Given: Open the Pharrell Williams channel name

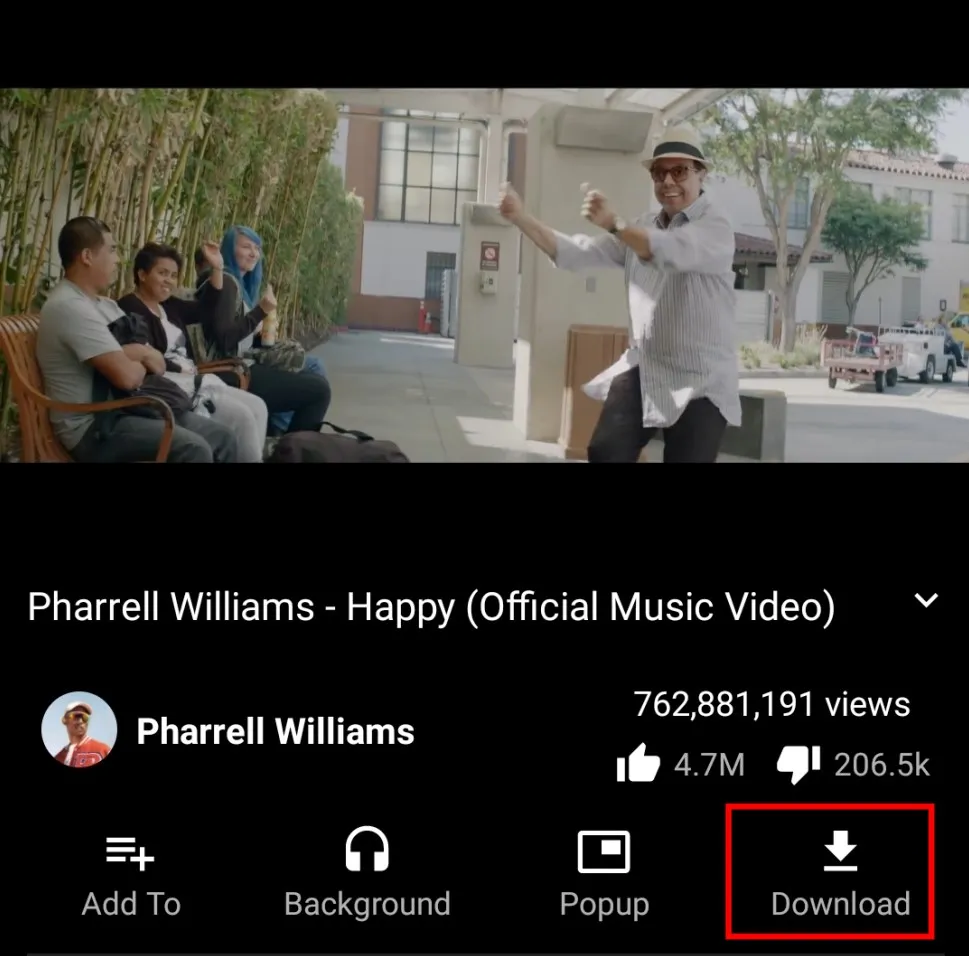Looking at the screenshot, I should point(276,732).
